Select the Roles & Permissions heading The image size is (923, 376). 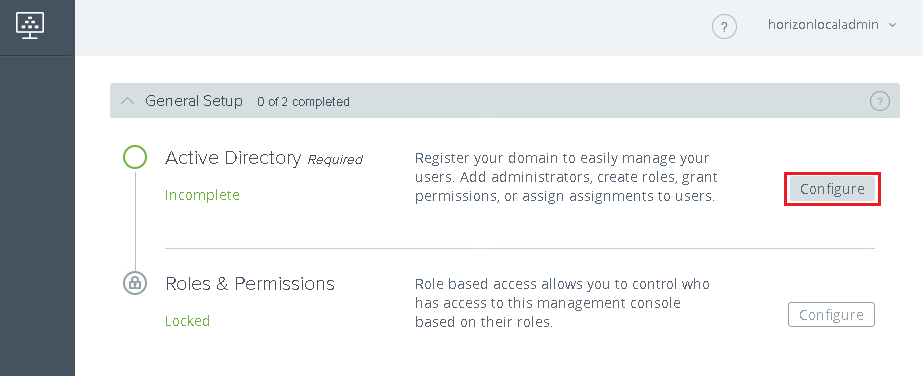point(250,284)
